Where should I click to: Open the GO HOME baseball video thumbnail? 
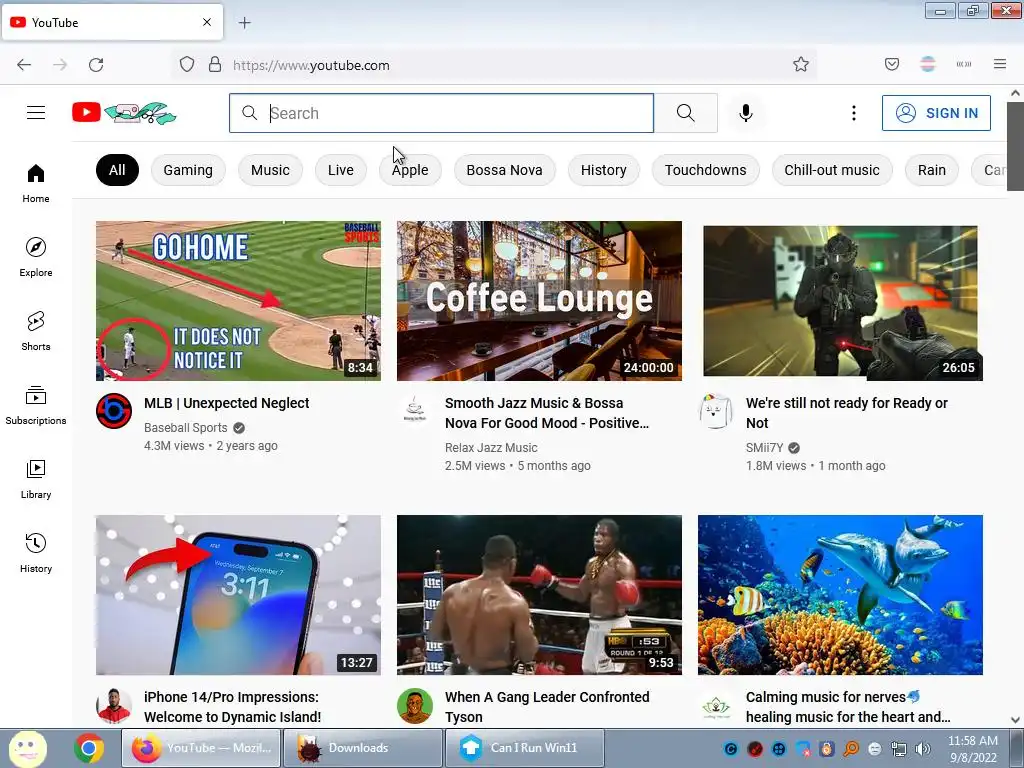(238, 301)
